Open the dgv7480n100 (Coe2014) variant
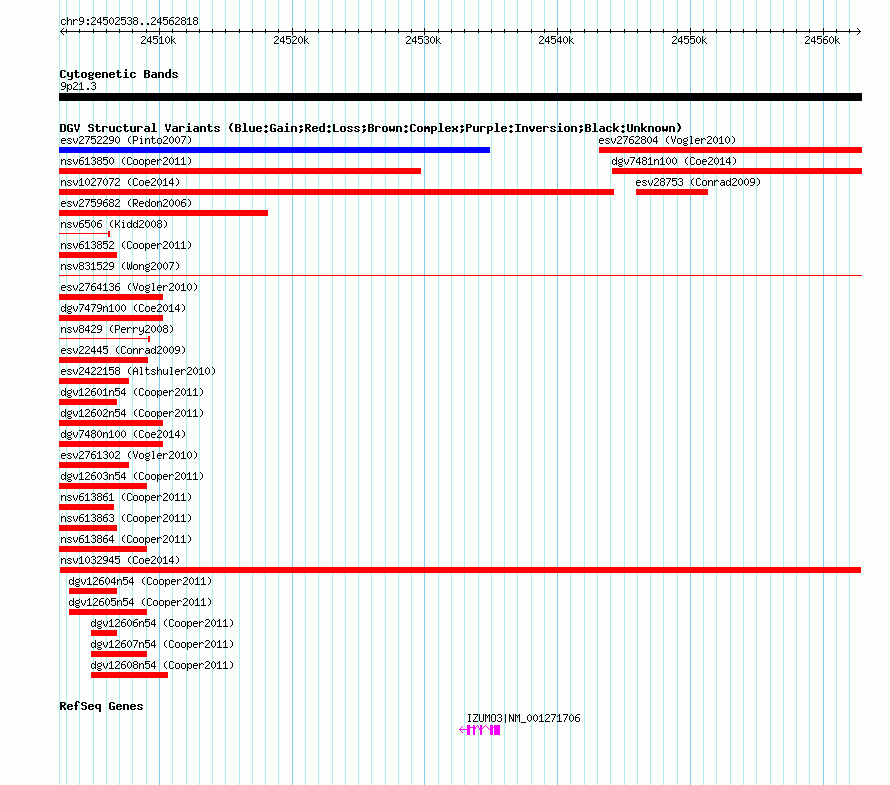The width and height of the screenshot is (890, 785). (123, 434)
